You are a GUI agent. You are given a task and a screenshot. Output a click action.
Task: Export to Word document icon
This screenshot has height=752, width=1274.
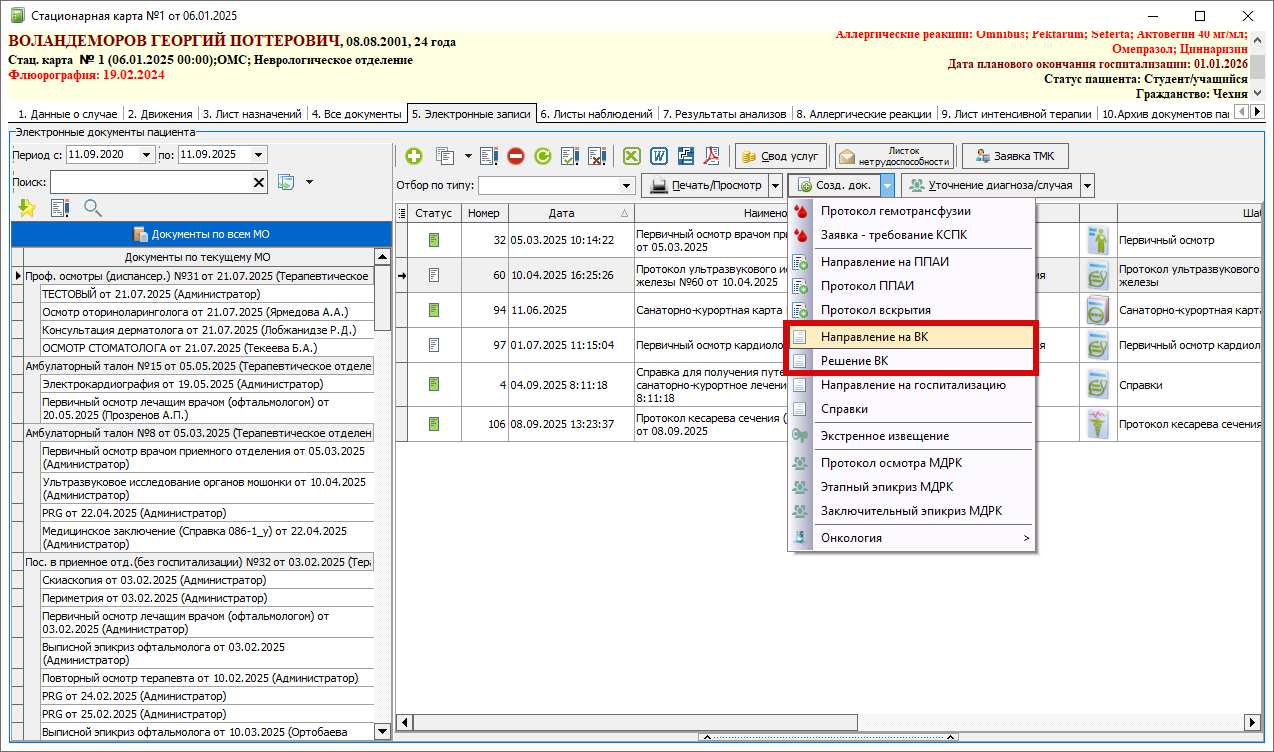click(659, 156)
